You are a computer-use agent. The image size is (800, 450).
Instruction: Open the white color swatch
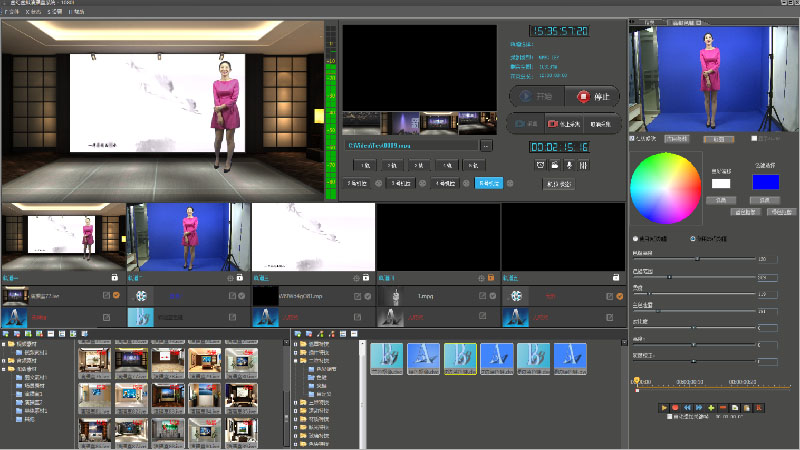pos(720,183)
